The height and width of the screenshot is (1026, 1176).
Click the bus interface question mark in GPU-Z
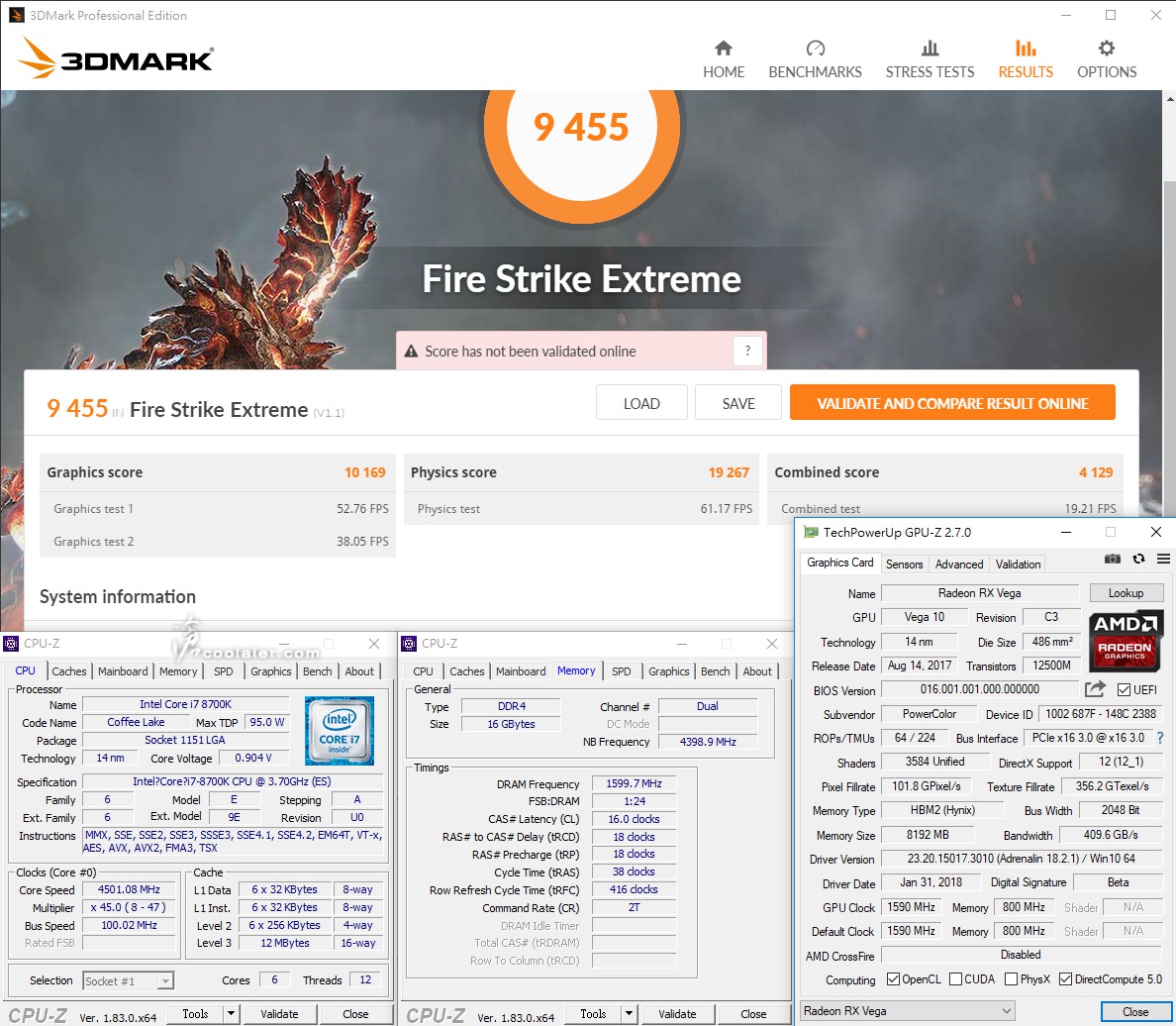1160,738
